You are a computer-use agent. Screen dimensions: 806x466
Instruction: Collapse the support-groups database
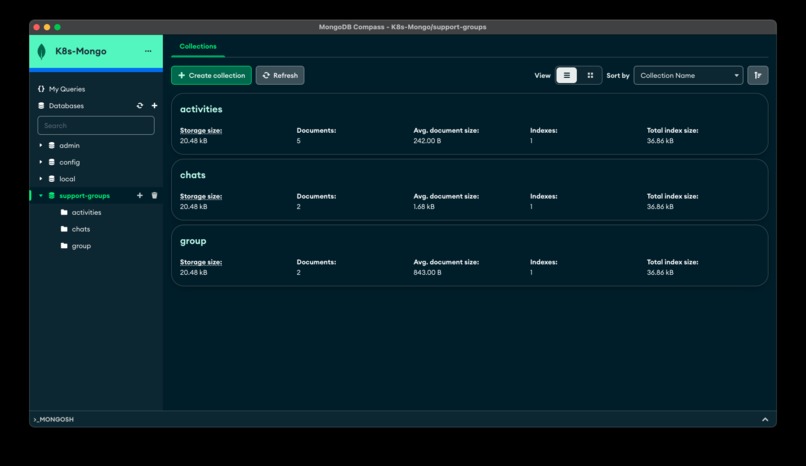tap(41, 196)
